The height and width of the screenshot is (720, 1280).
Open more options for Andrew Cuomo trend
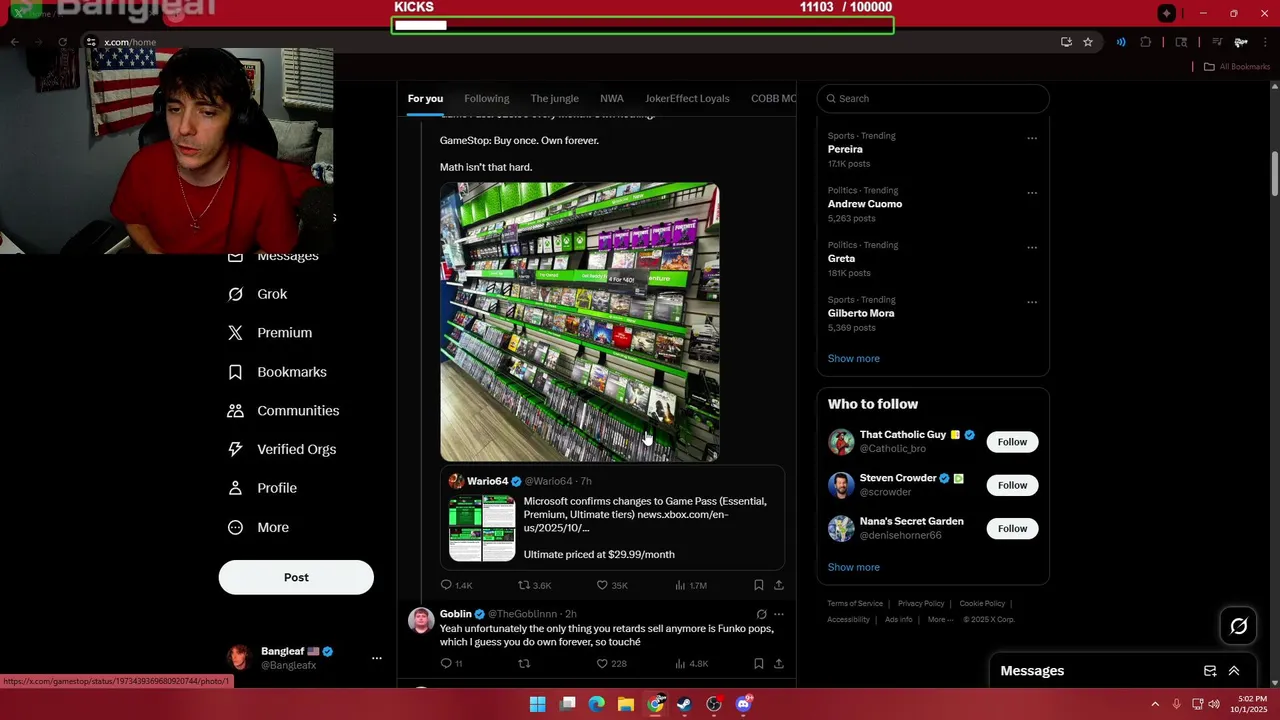pos(1032,193)
